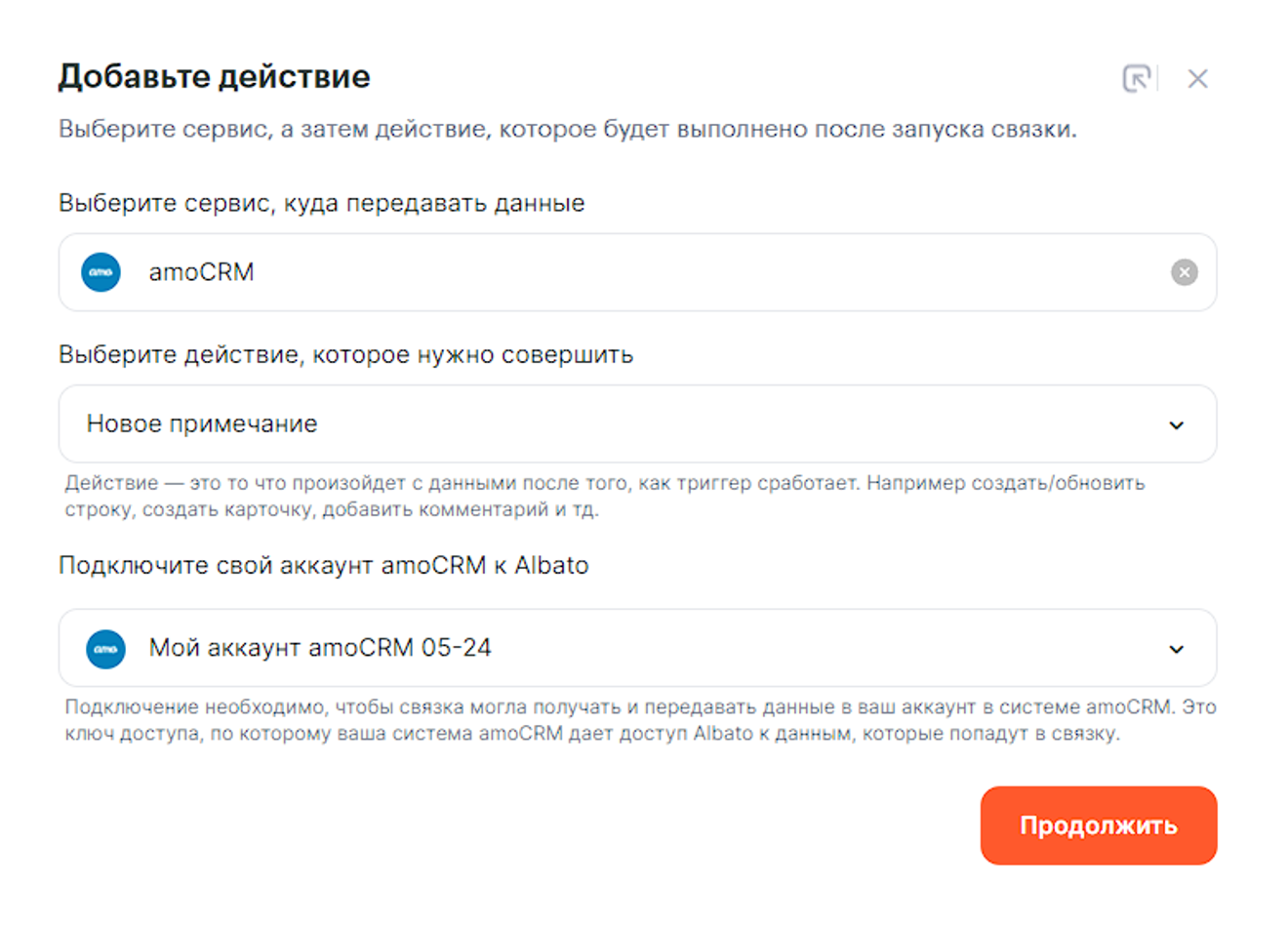
Task: Clear the selected amoCRM service
Action: tap(1184, 272)
